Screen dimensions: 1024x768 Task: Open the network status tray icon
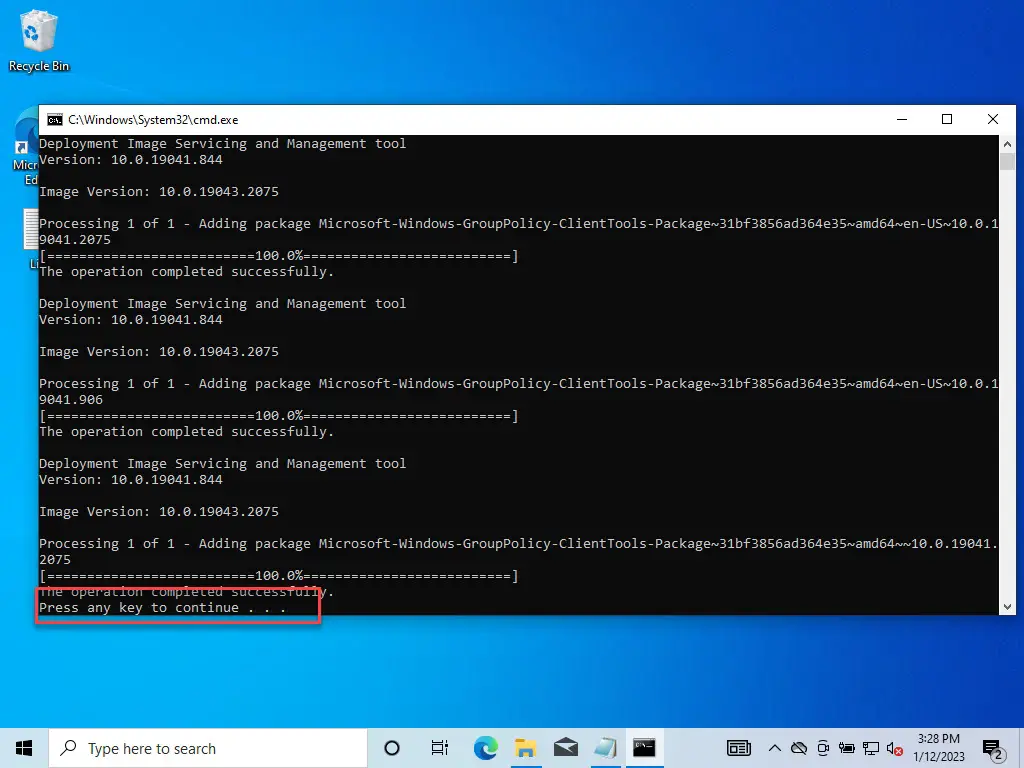click(871, 748)
